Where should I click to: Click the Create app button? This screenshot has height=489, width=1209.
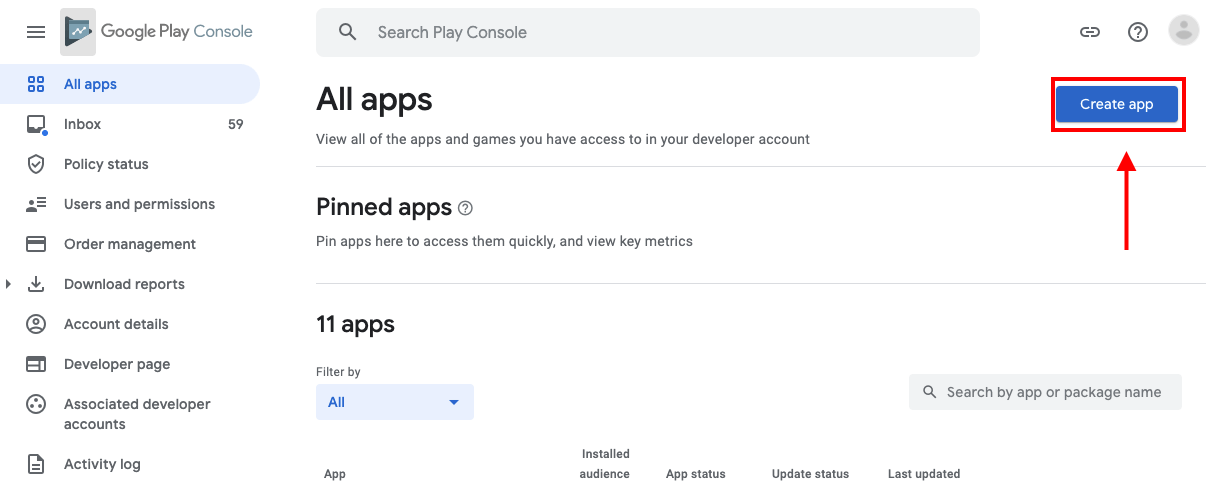pos(1116,104)
